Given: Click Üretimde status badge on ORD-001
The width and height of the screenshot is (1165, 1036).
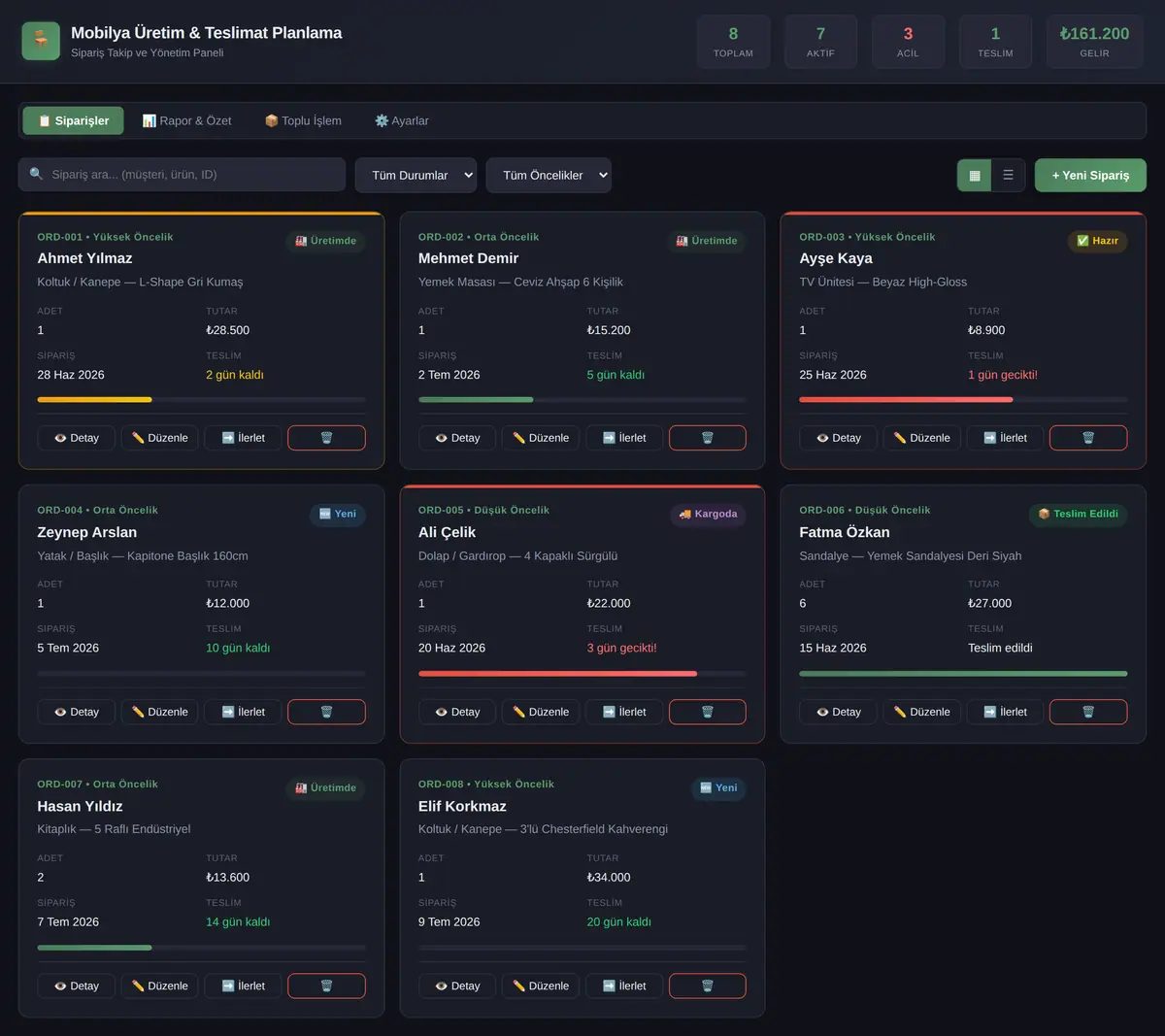Looking at the screenshot, I should click(326, 241).
